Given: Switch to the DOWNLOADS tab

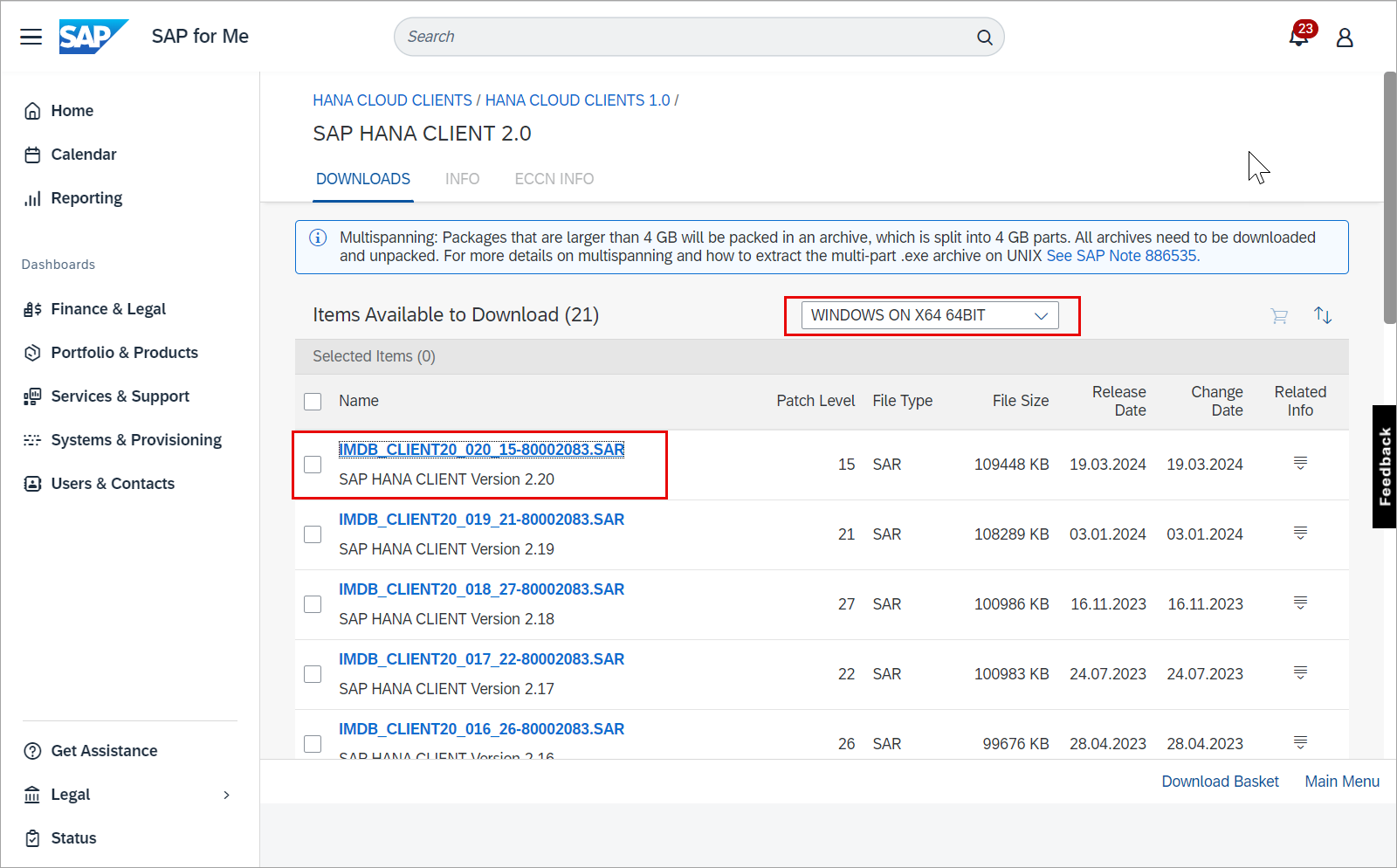Looking at the screenshot, I should (x=363, y=179).
